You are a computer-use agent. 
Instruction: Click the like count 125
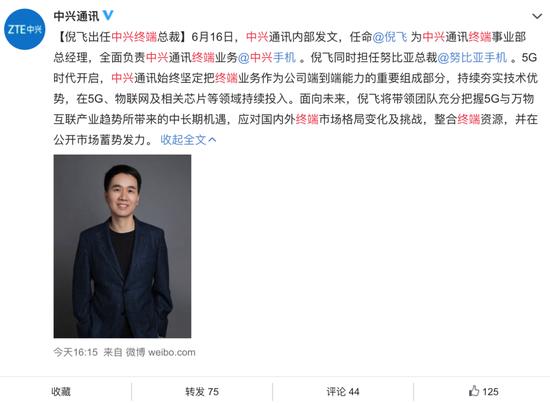(490, 391)
